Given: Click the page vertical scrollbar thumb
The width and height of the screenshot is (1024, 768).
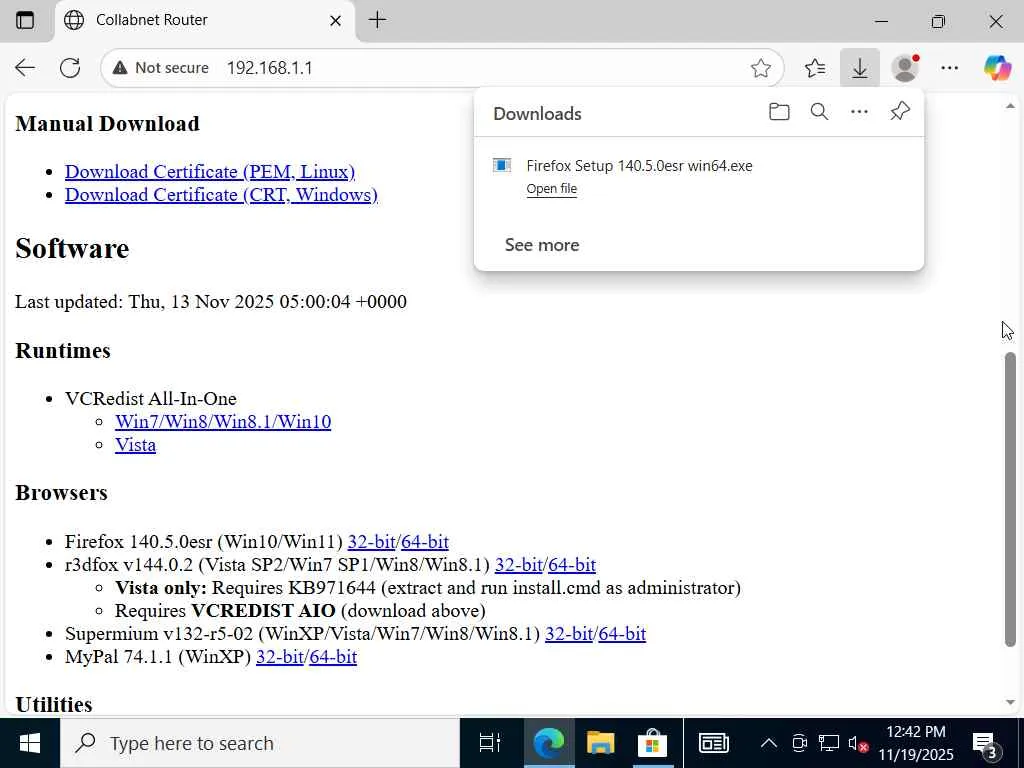Looking at the screenshot, I should (x=1010, y=500).
